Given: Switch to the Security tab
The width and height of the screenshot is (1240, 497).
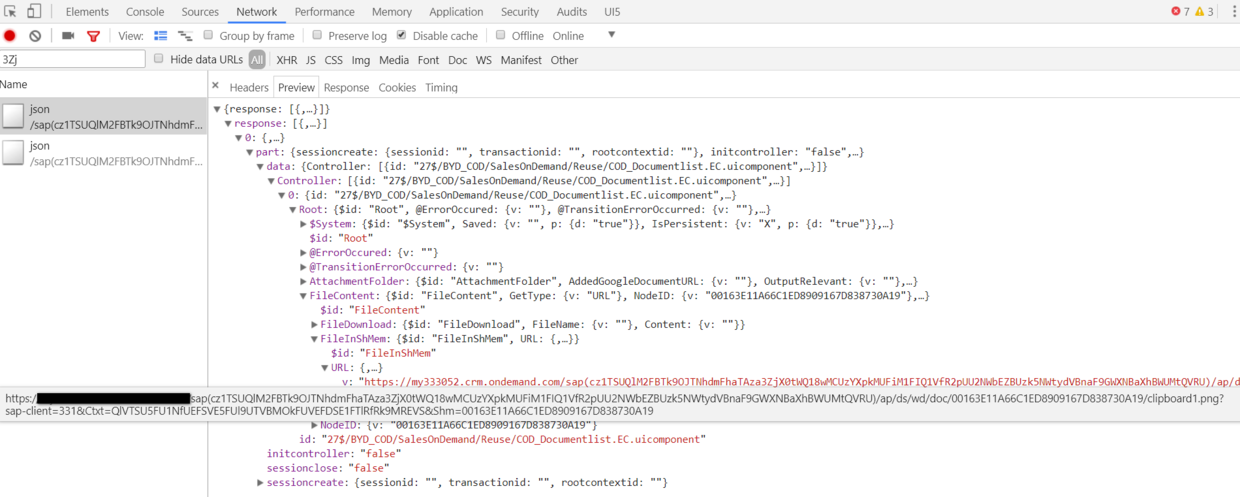Looking at the screenshot, I should pyautogui.click(x=520, y=12).
